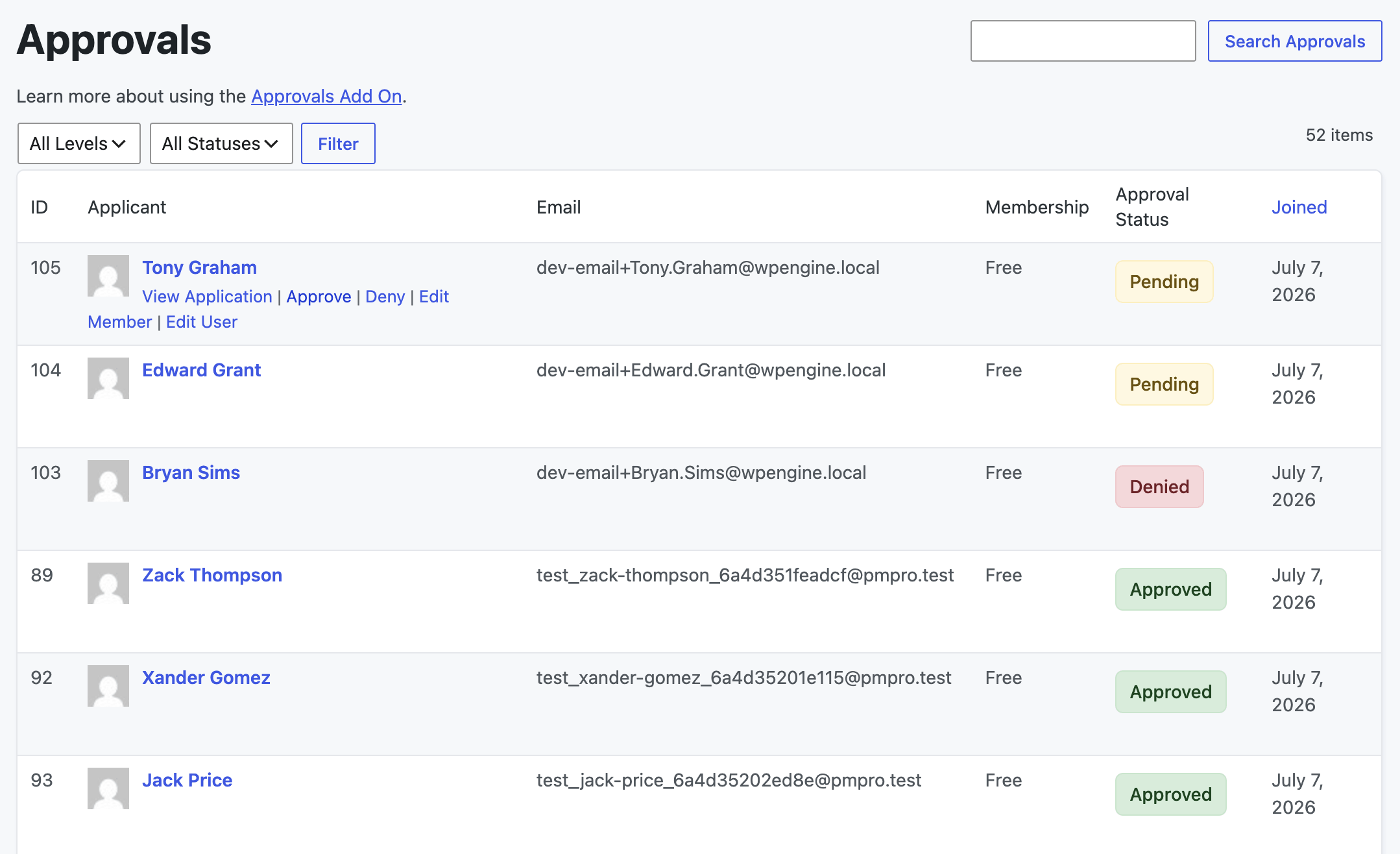Viewport: 1400px width, 854px height.
Task: Click Pending status badge for Tony Graham
Action: 1165,282
